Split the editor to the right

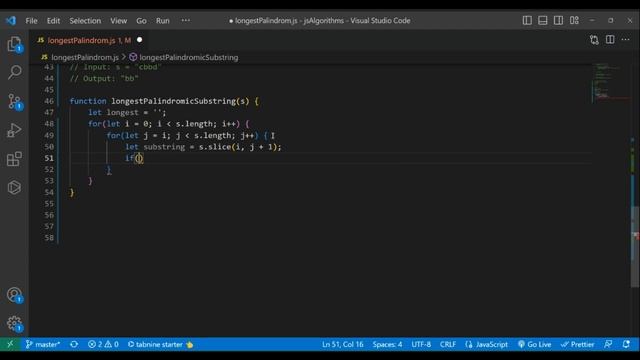(610, 40)
